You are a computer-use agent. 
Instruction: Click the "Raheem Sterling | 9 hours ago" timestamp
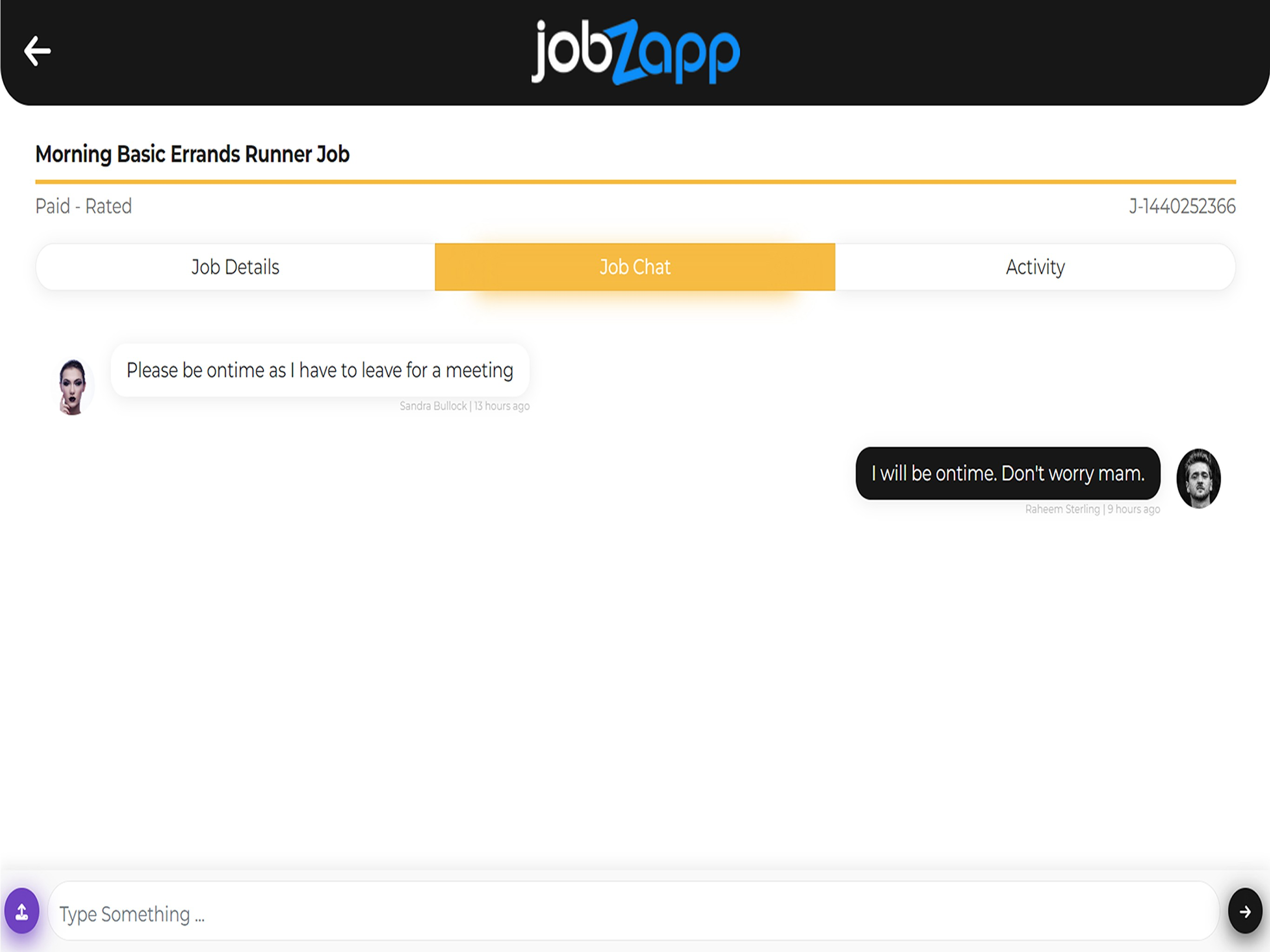click(x=1092, y=509)
